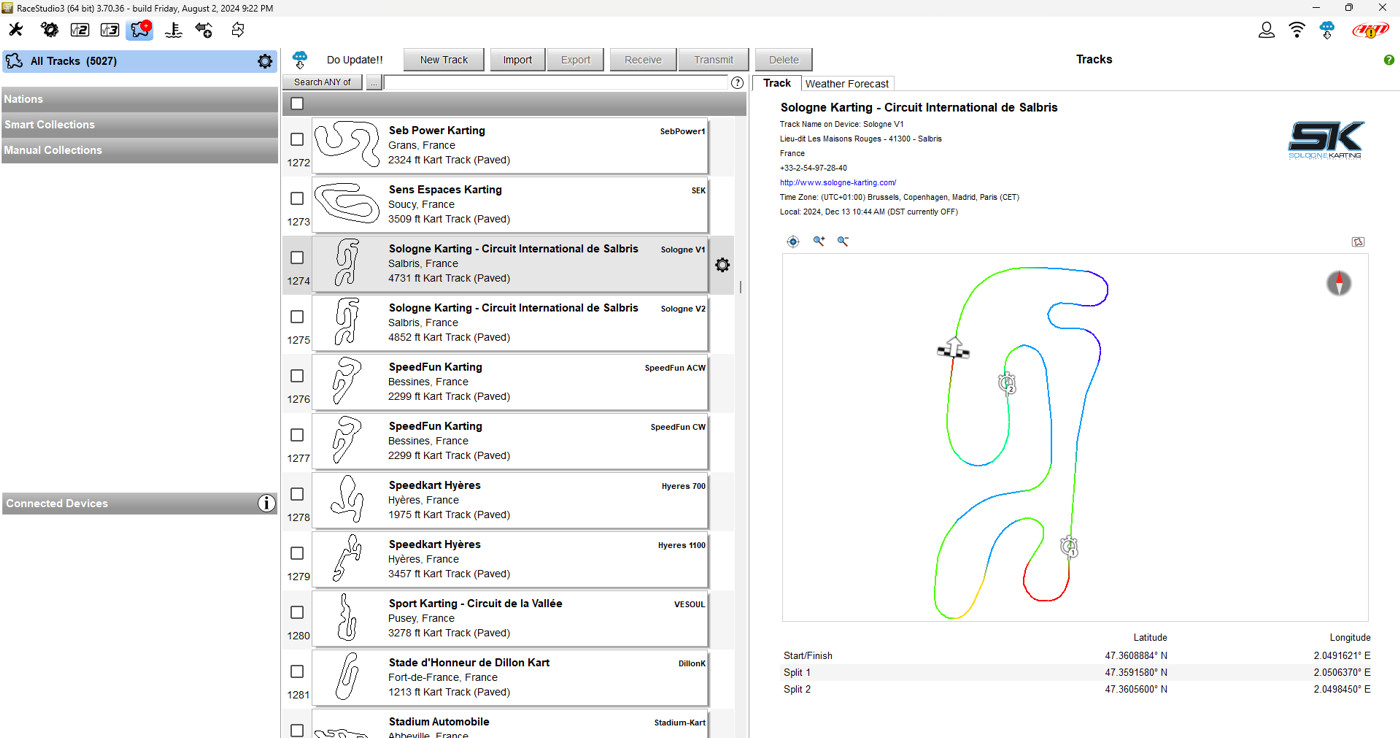Open gear for selected Sologne V1 track
Viewport: 1400px width, 738px height.
[x=722, y=265]
